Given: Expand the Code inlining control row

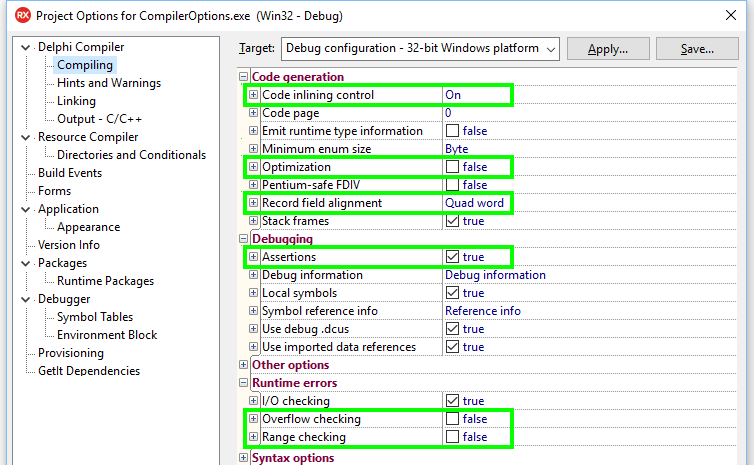Looking at the screenshot, I should (x=253, y=95).
